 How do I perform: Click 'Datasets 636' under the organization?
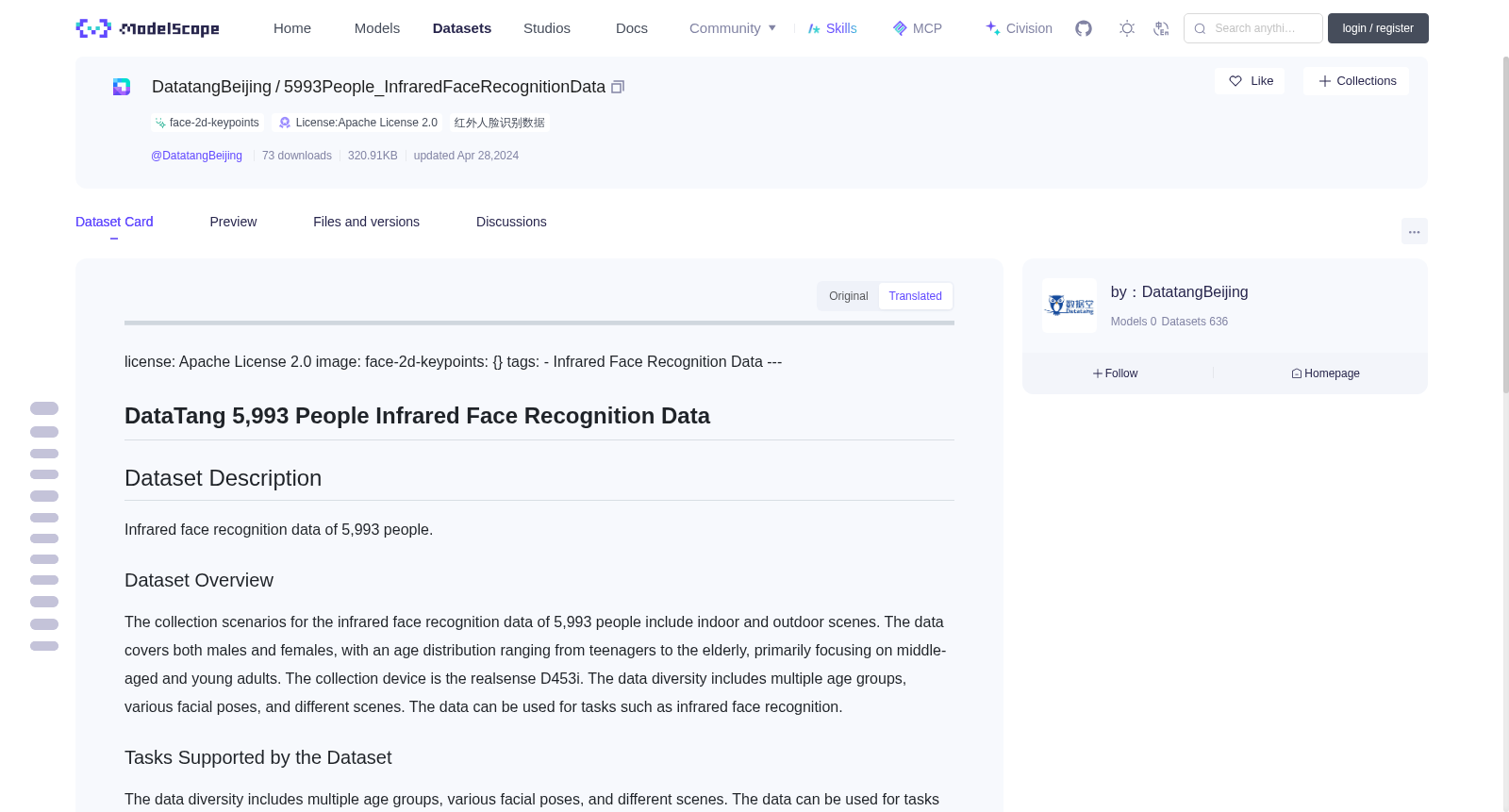click(1195, 322)
